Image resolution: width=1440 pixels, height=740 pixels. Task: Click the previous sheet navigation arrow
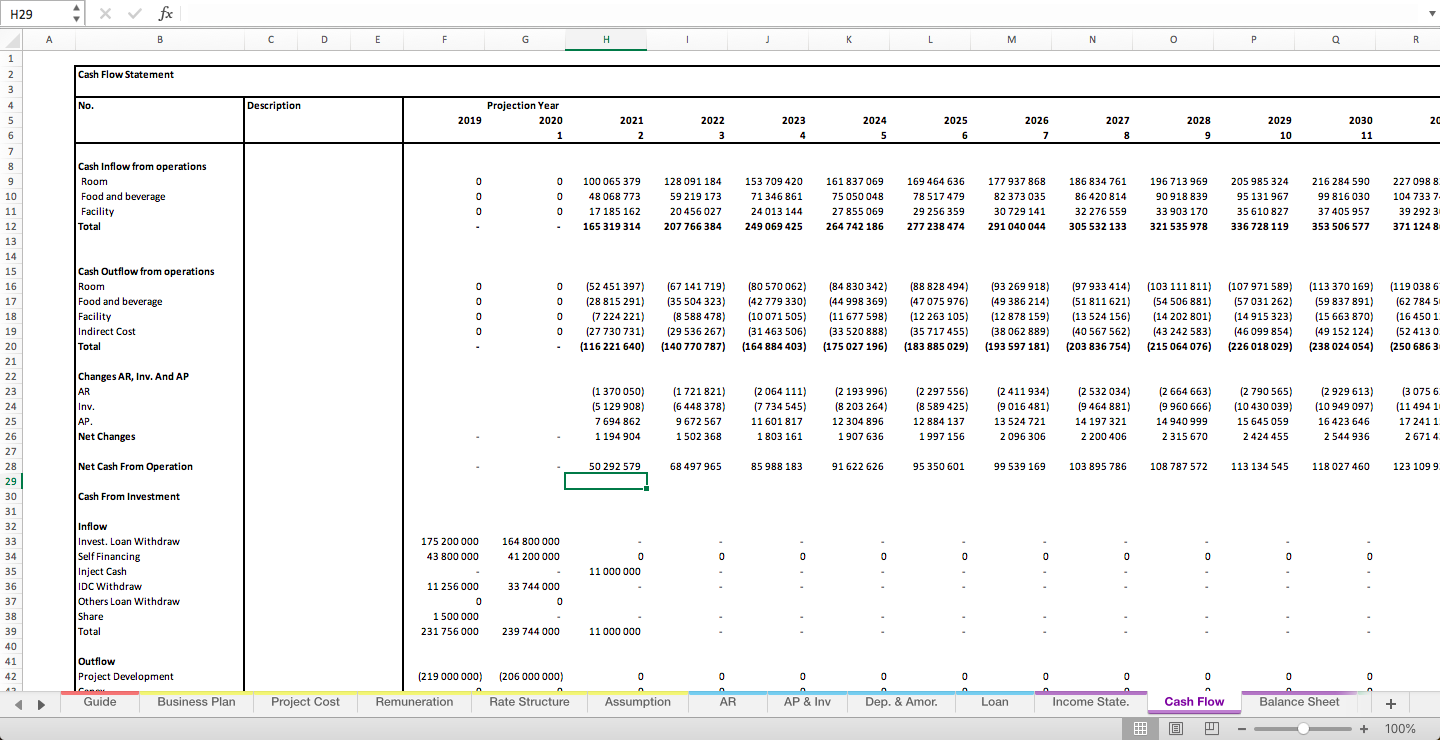[19, 704]
